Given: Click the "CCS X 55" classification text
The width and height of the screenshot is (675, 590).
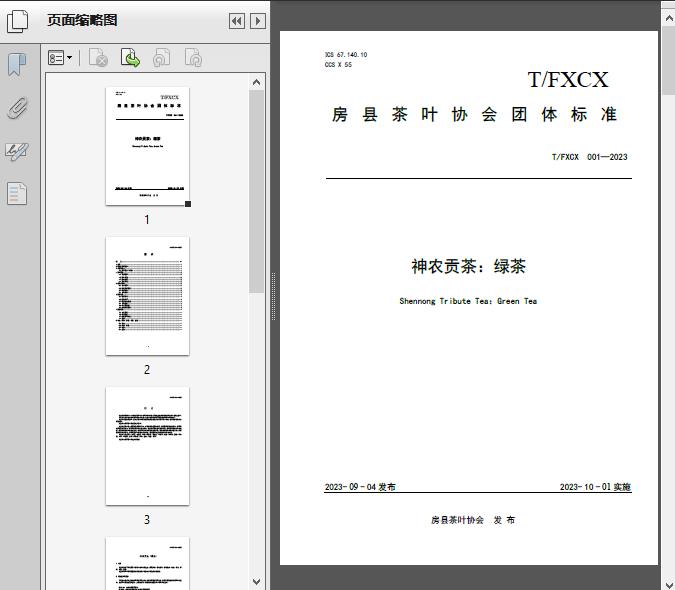Looking at the screenshot, I should tap(338, 65).
